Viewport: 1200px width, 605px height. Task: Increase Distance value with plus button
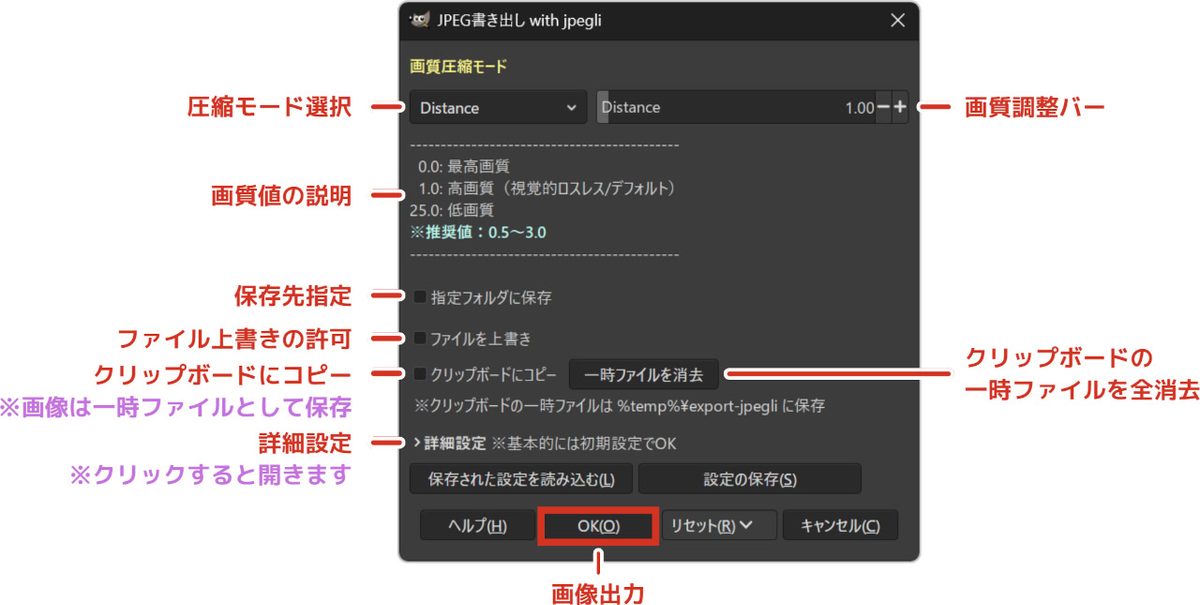[x=900, y=107]
